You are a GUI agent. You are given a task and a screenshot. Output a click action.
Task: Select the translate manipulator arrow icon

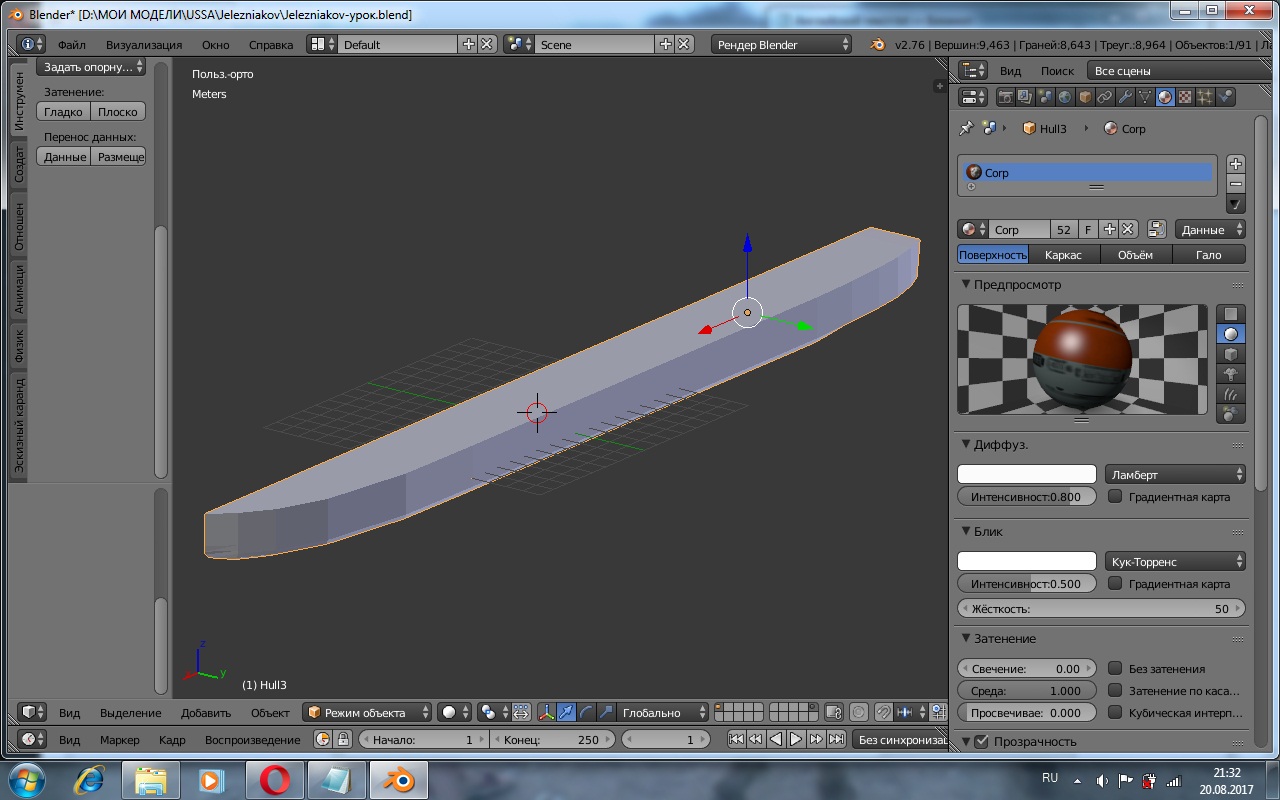(567, 712)
